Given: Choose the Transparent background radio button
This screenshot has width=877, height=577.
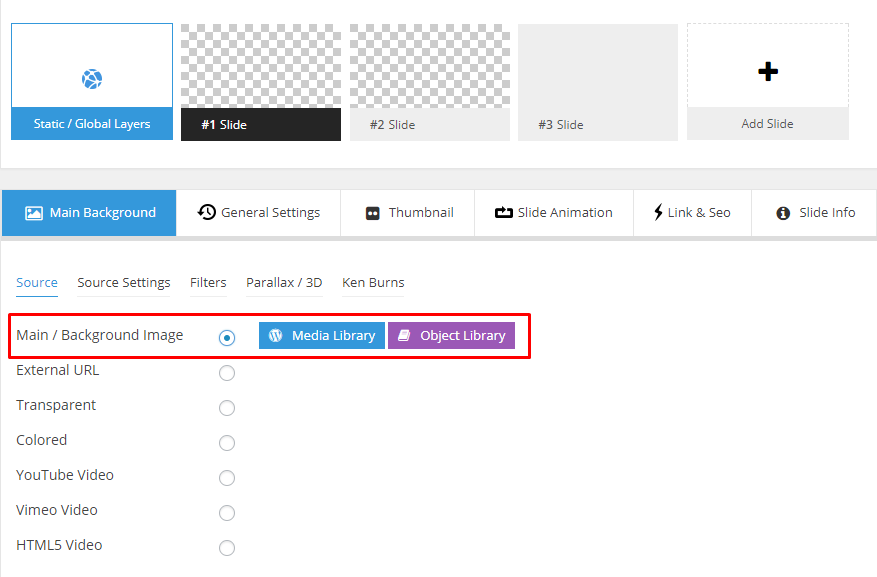Looking at the screenshot, I should pyautogui.click(x=227, y=408).
